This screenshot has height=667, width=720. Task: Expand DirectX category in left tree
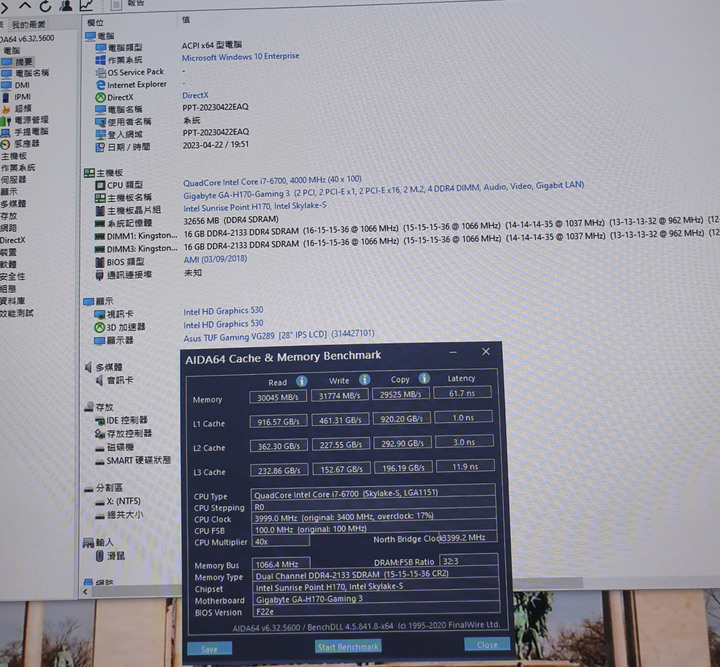coord(13,240)
